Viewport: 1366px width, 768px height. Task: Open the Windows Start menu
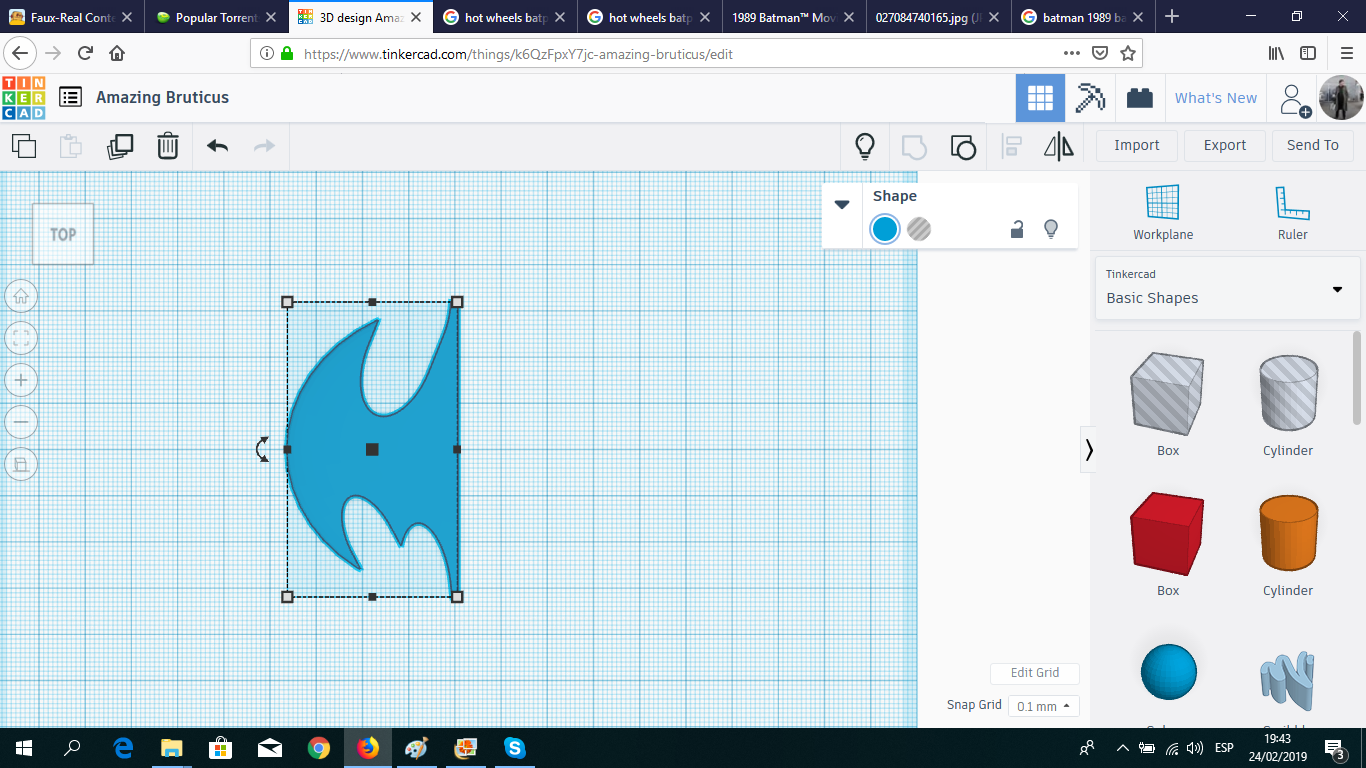pyautogui.click(x=24, y=747)
